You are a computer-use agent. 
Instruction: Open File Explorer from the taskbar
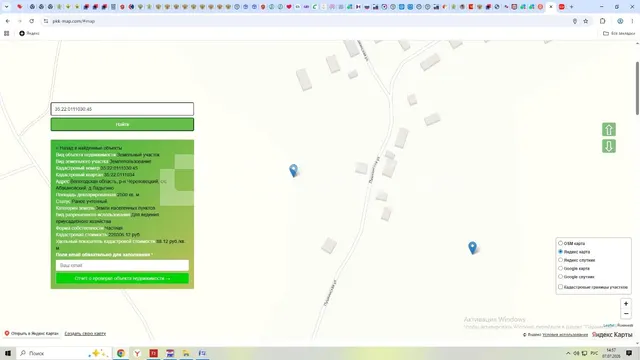pyautogui.click(x=186, y=353)
